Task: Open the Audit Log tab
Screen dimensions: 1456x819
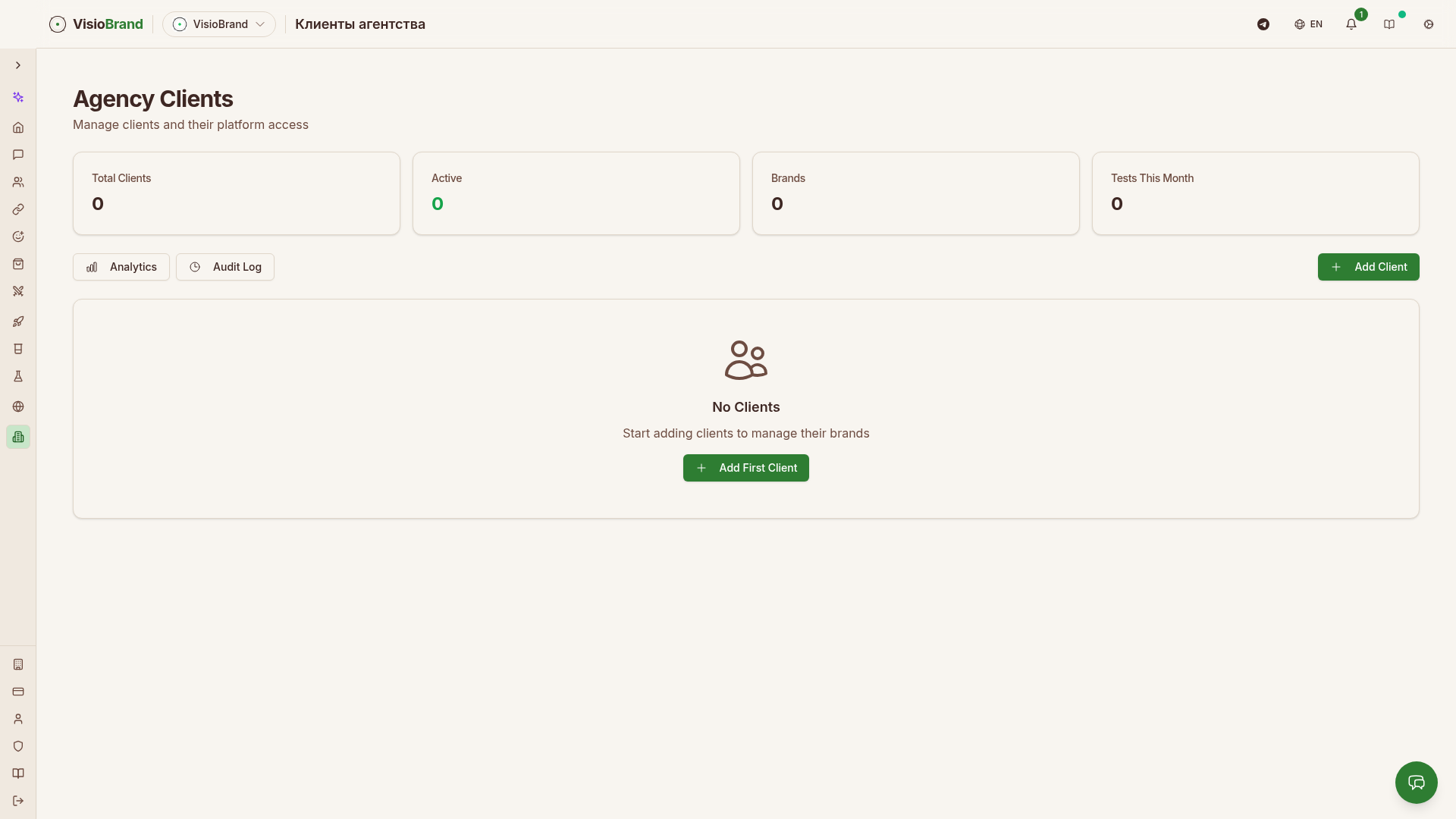Action: pos(225,267)
